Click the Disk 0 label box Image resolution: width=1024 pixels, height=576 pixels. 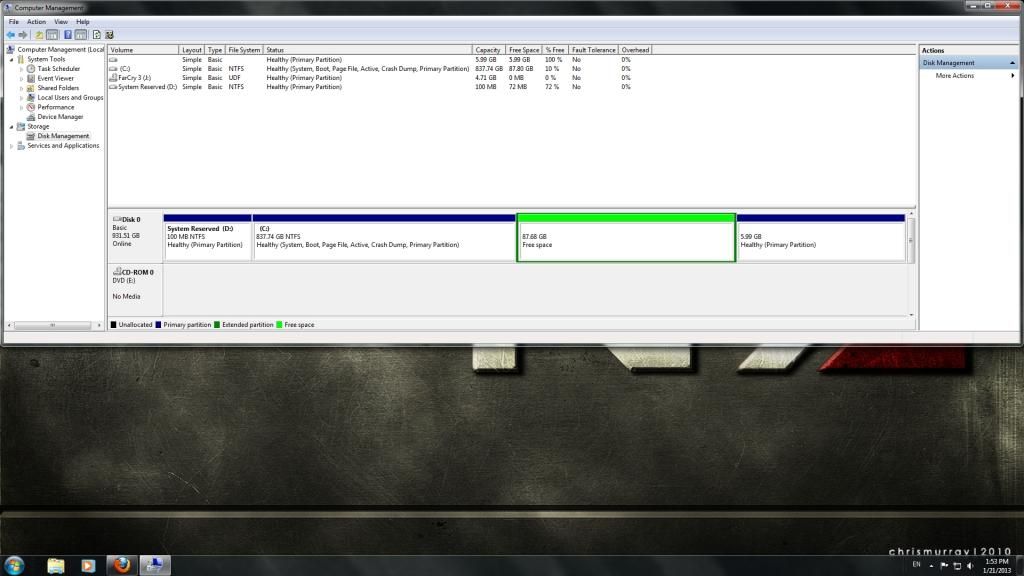(135, 236)
